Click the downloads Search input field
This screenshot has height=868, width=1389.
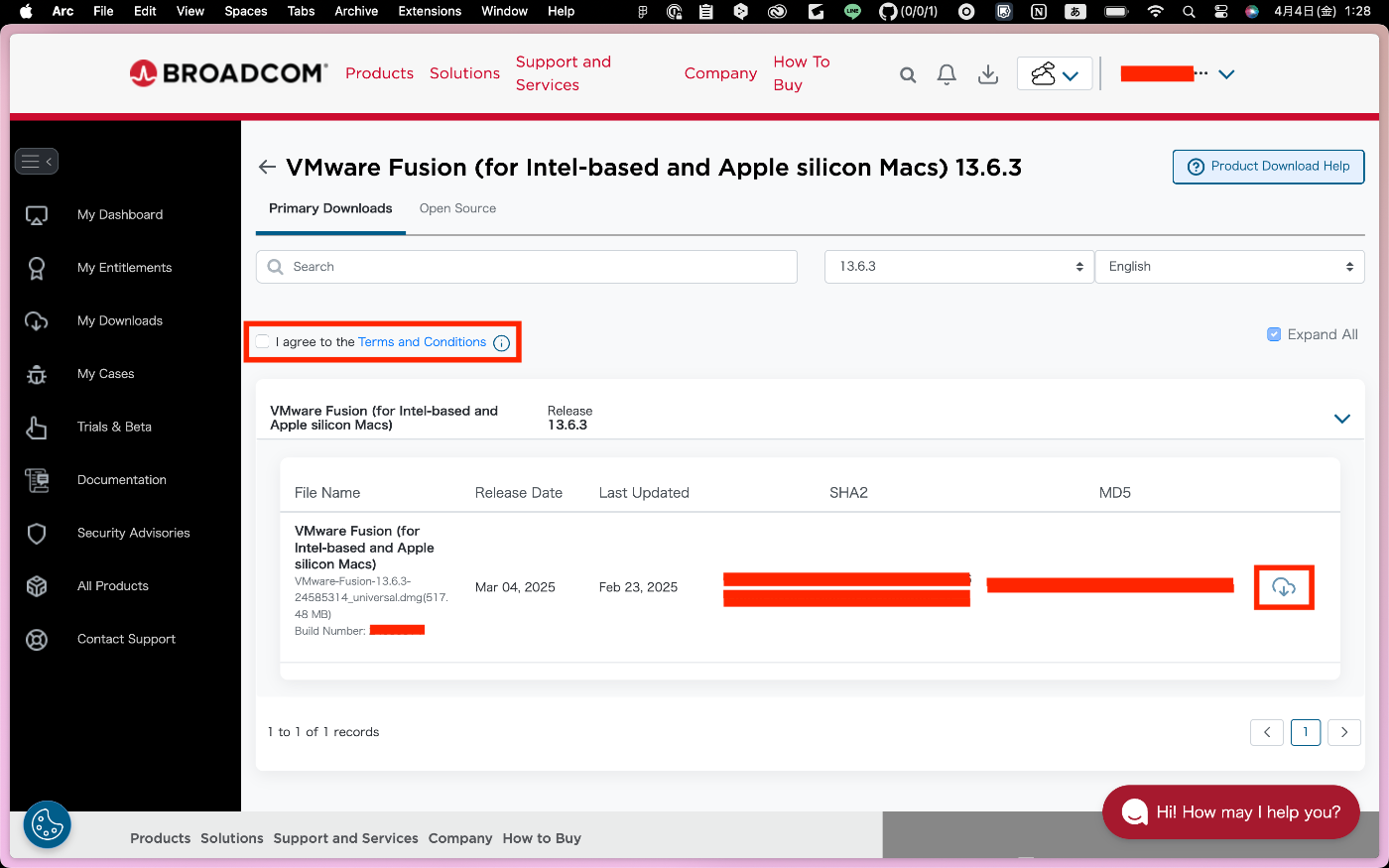(x=527, y=267)
